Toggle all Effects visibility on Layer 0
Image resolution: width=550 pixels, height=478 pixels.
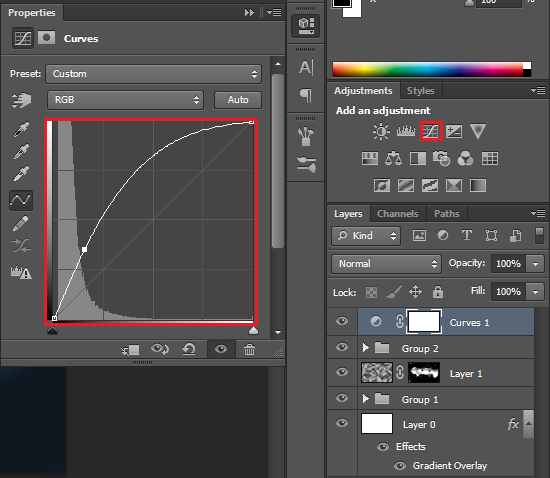pos(383,447)
